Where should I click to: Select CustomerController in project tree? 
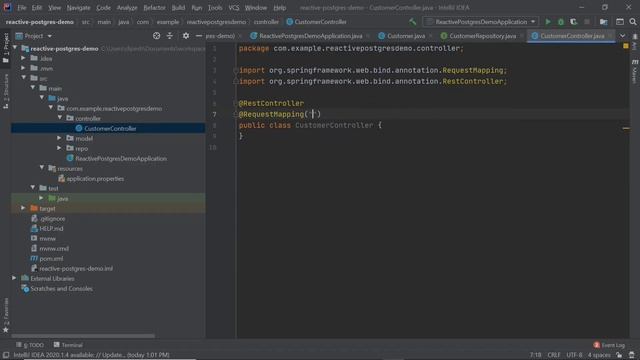point(110,128)
